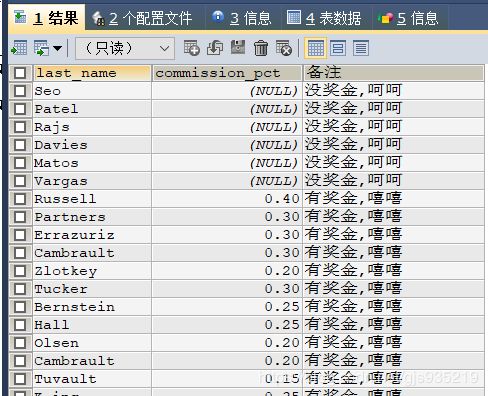
Task: Select Partners' 有奖金,嘻嘻 remark cell
Action: pyautogui.click(x=394, y=217)
